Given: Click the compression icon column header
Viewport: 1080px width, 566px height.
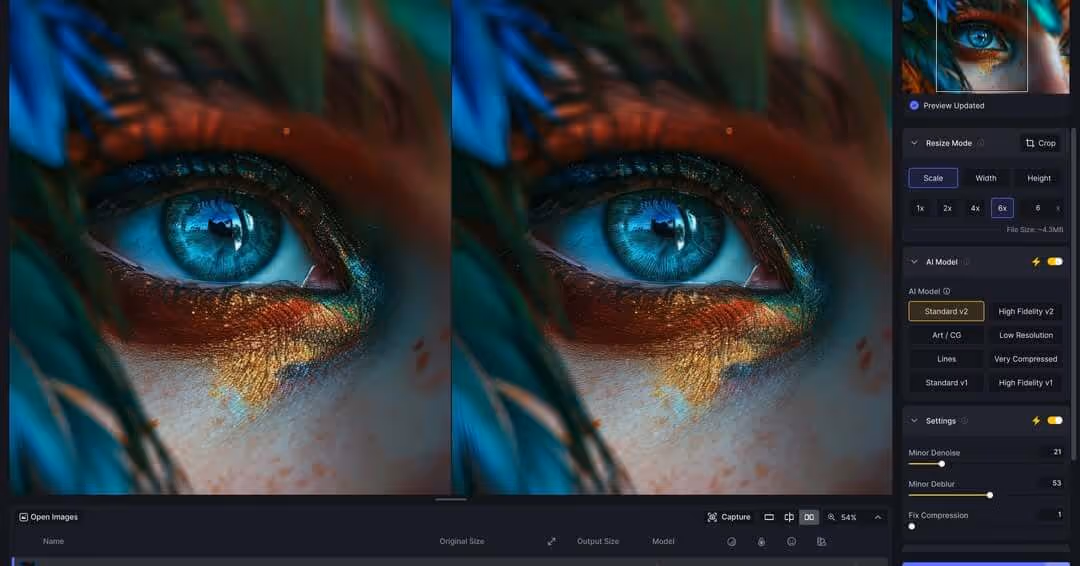Looking at the screenshot, I should pyautogui.click(x=821, y=542).
